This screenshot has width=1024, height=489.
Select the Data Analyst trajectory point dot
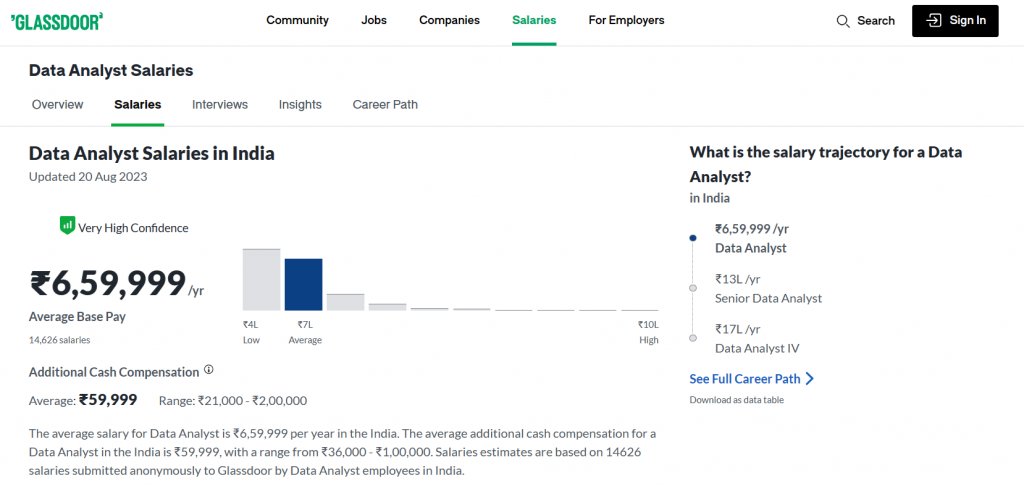click(x=693, y=238)
